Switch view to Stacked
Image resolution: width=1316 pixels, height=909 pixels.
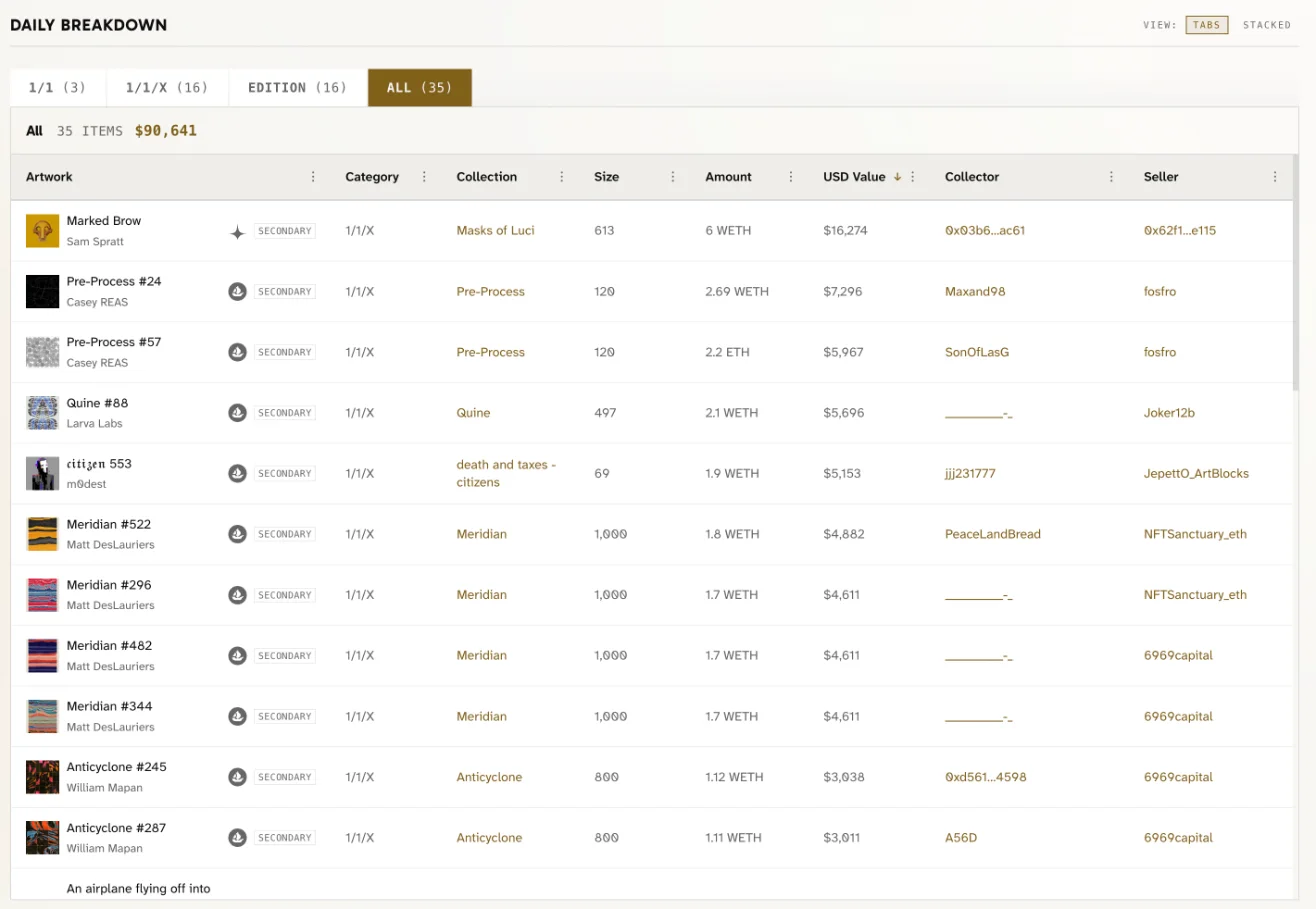click(x=1267, y=25)
